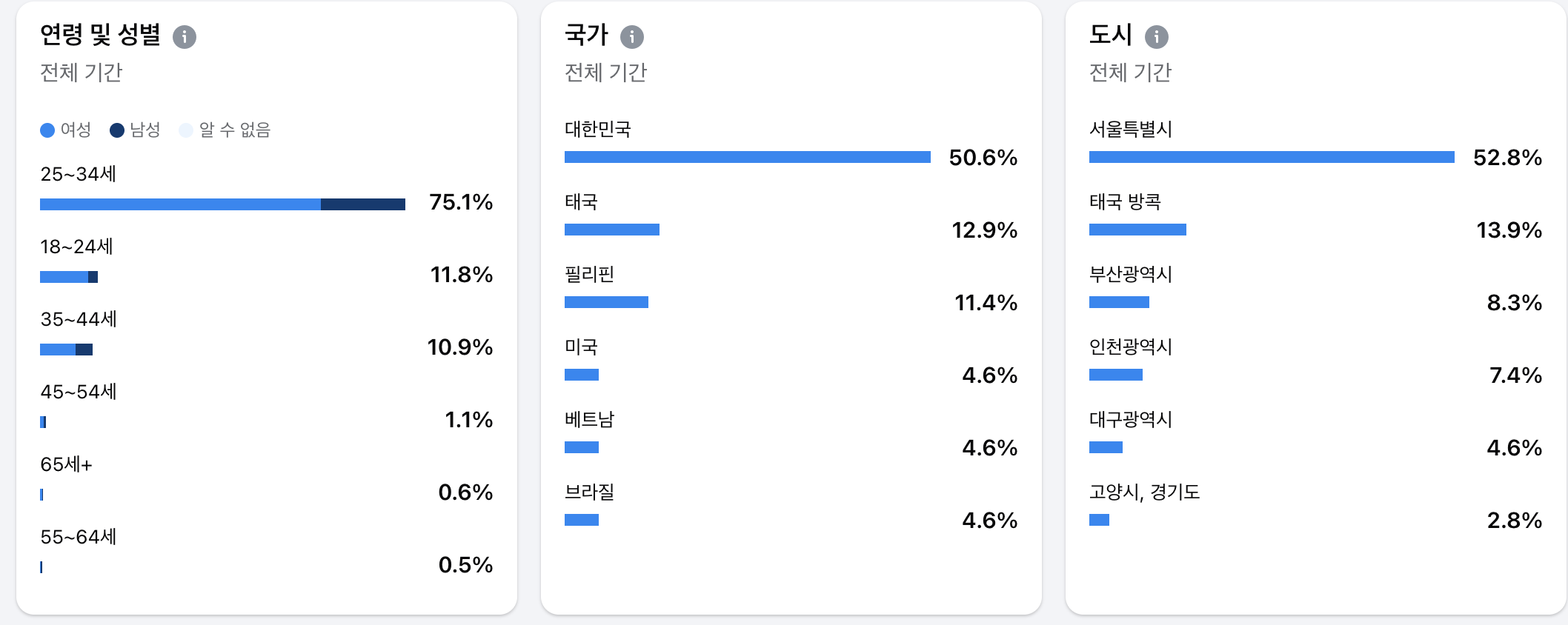This screenshot has width=1568, height=625.
Task: Click the 필리핀 country bar
Action: (606, 302)
